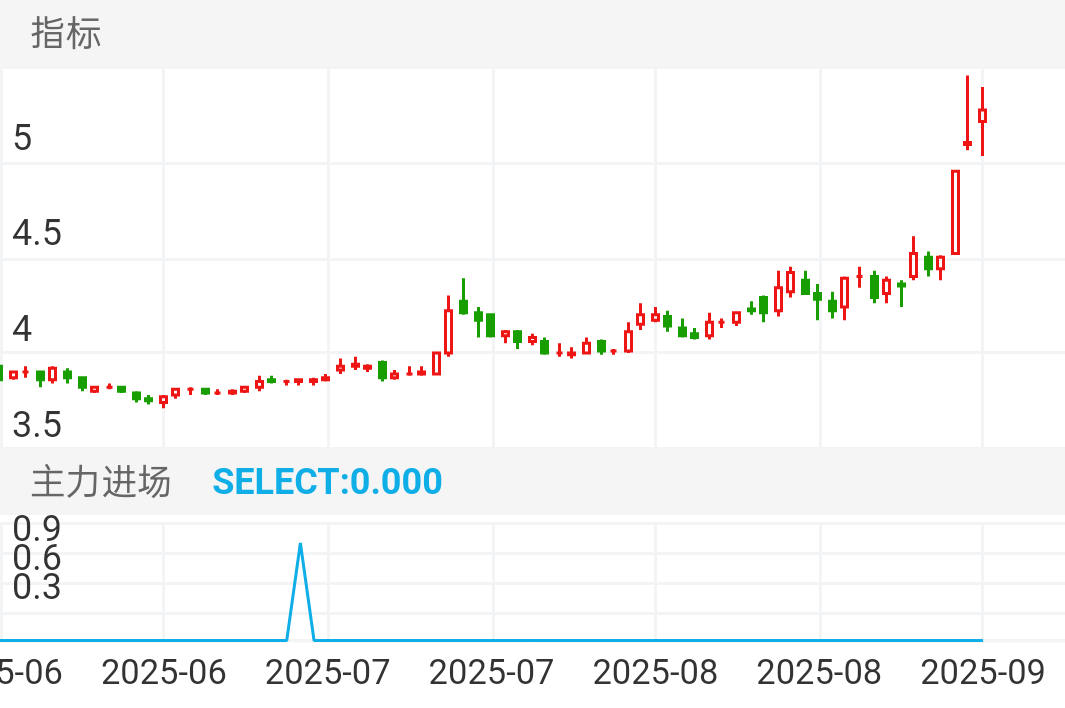Open the 指标 indicator header

click(x=66, y=33)
